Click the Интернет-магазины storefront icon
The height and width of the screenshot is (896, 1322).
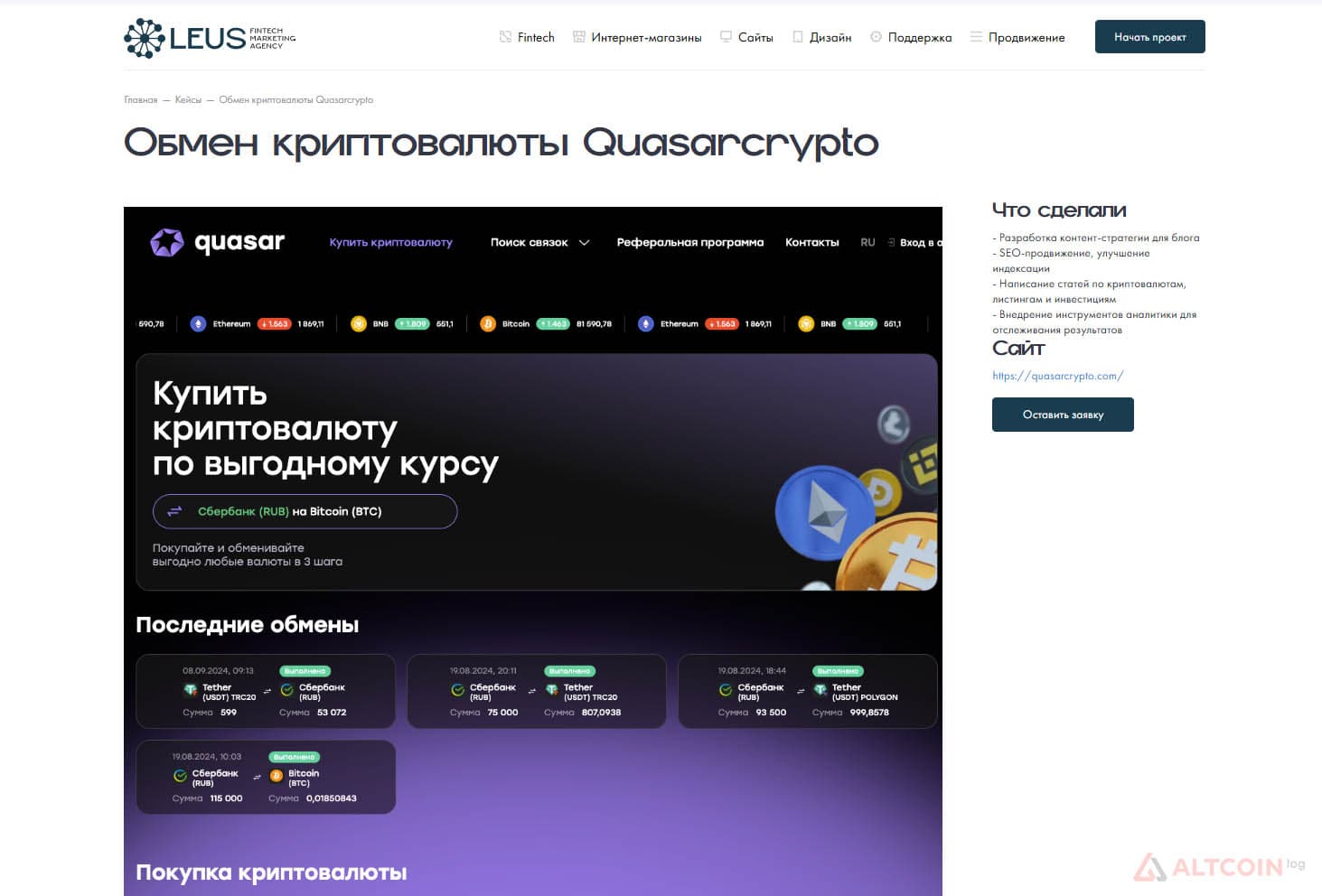[579, 37]
